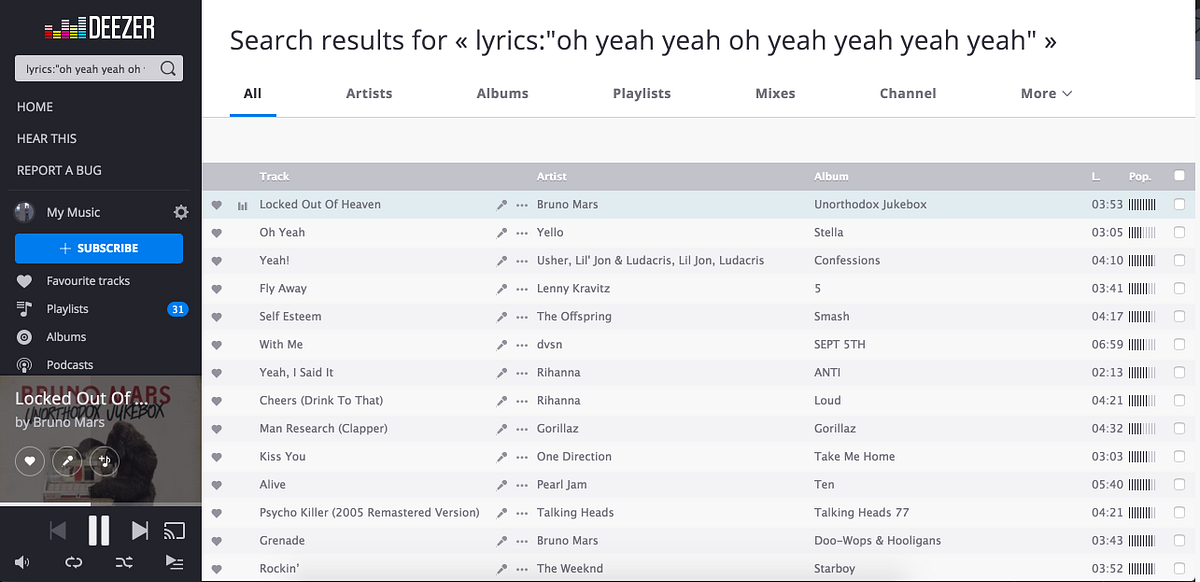Image resolution: width=1200 pixels, height=582 pixels.
Task: Open the My Music settings gear
Action: (181, 212)
